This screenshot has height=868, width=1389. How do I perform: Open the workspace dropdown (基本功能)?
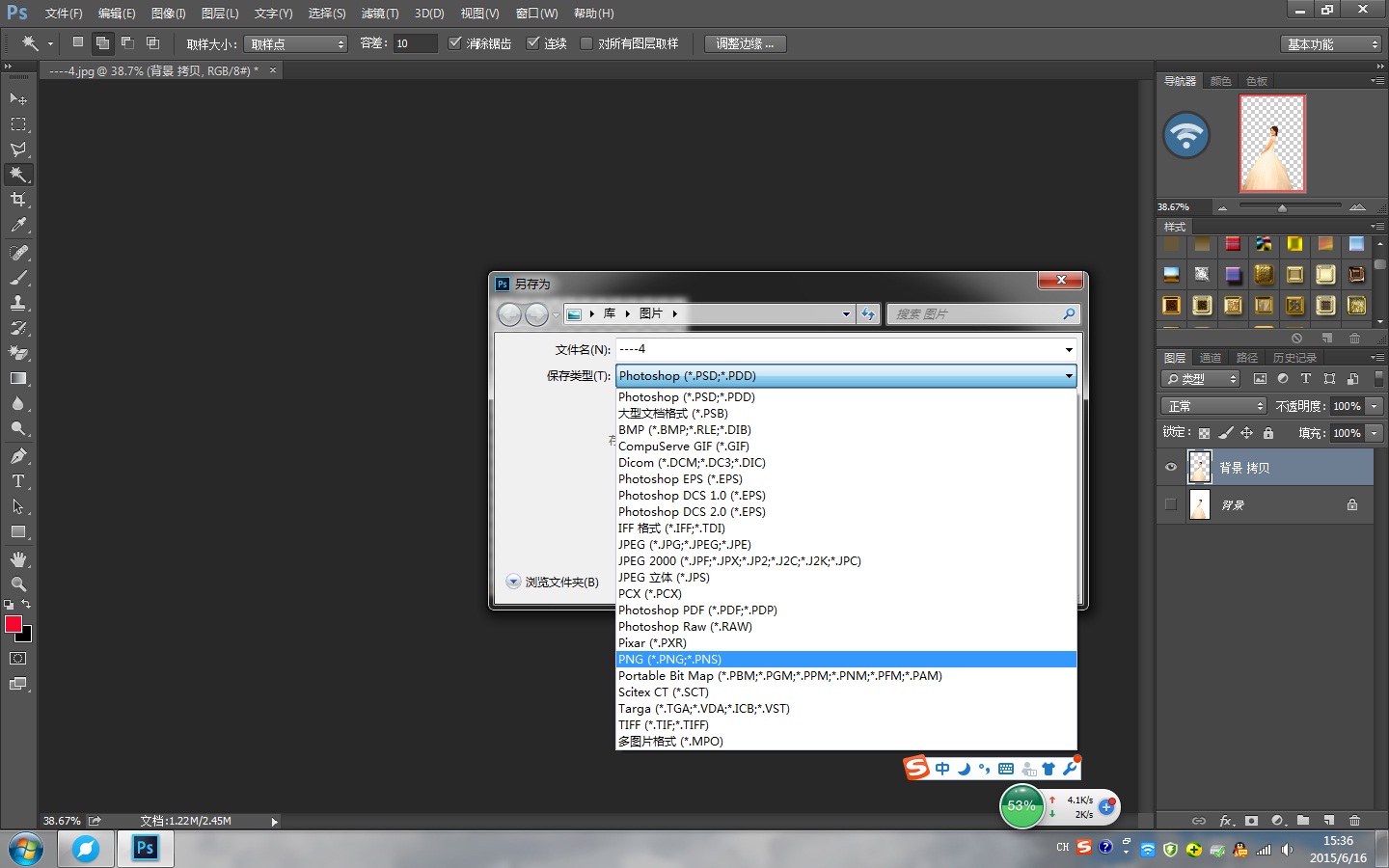1332,44
